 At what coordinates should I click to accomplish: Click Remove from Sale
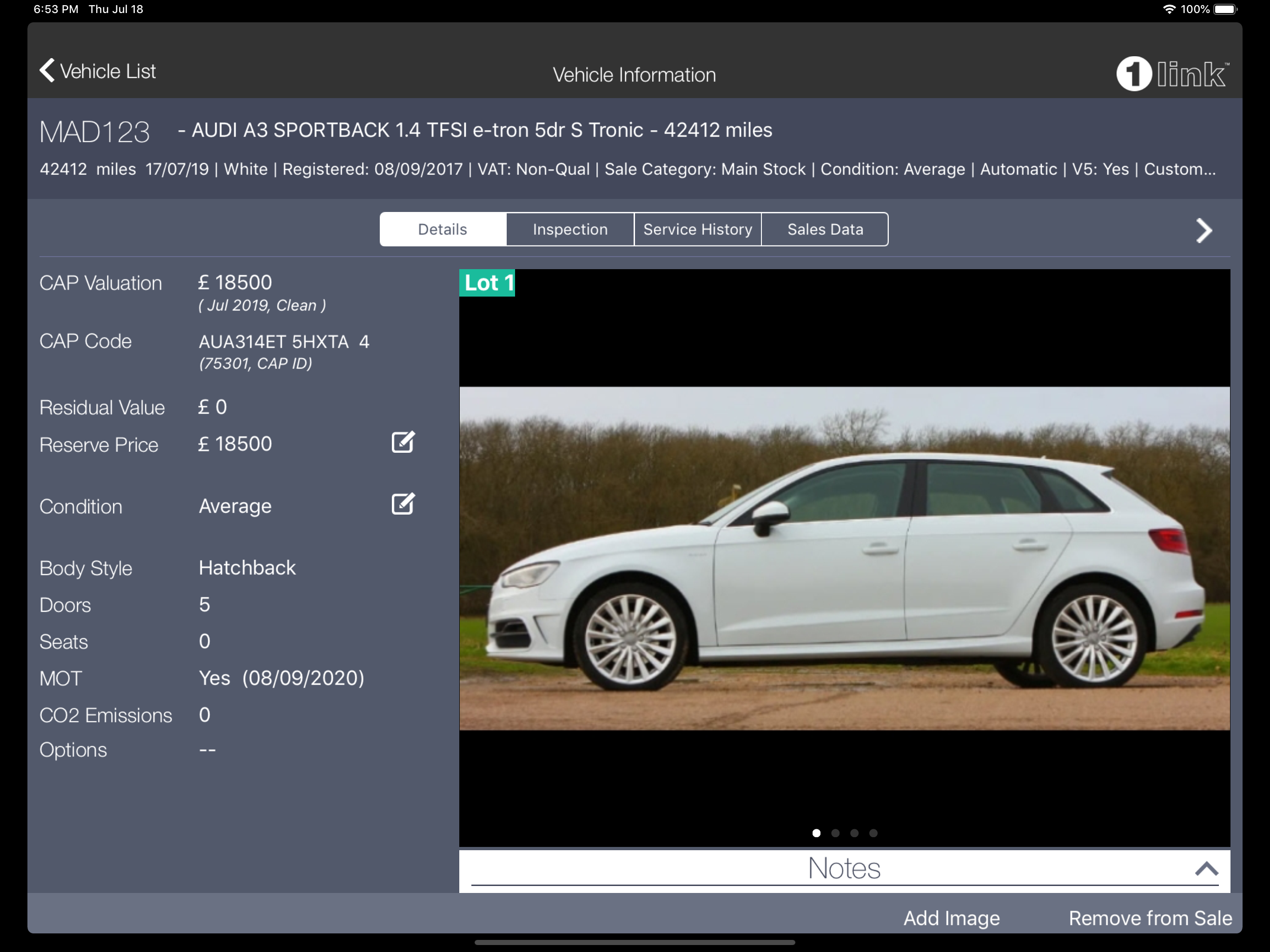1150,918
